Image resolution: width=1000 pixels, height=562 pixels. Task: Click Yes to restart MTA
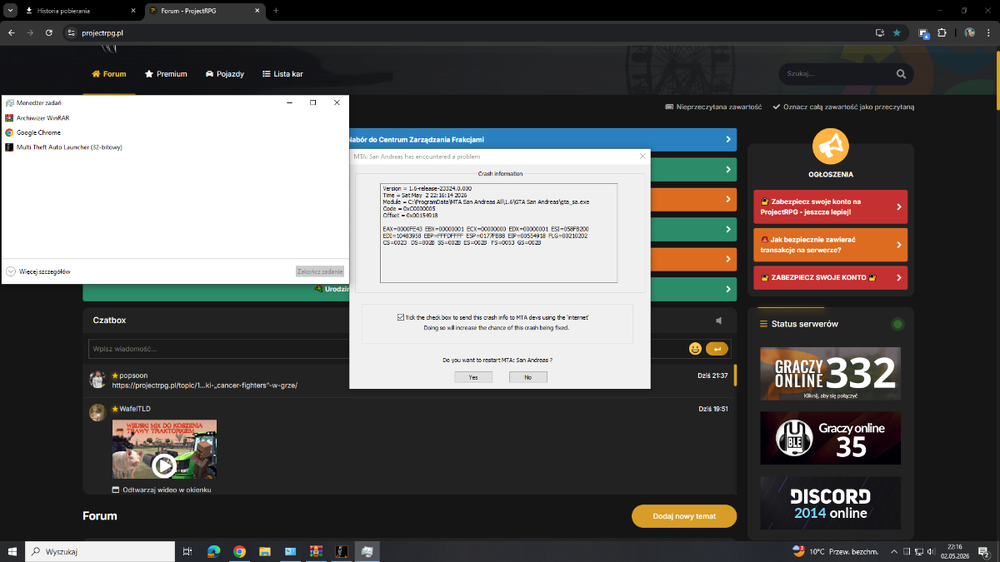473,377
